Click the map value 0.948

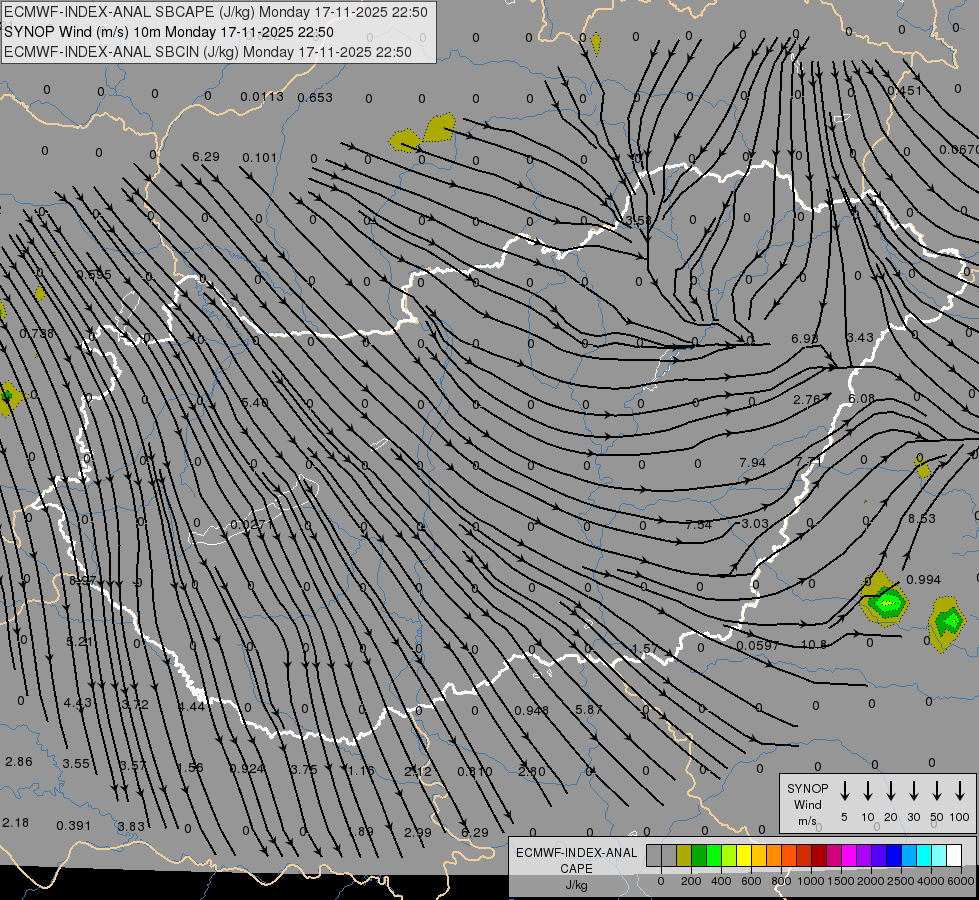[531, 710]
